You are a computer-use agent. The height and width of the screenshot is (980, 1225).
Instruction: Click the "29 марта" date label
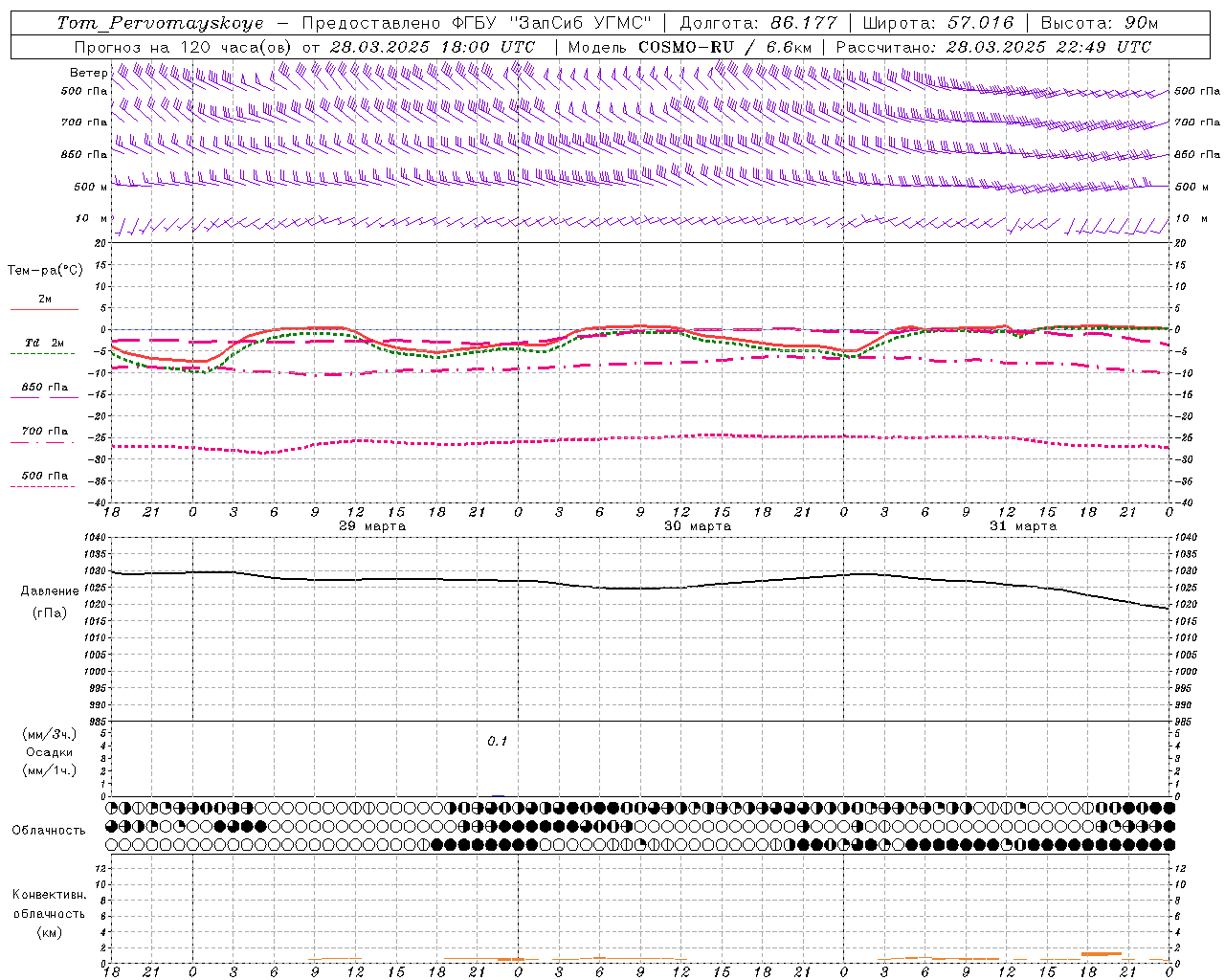(x=372, y=525)
